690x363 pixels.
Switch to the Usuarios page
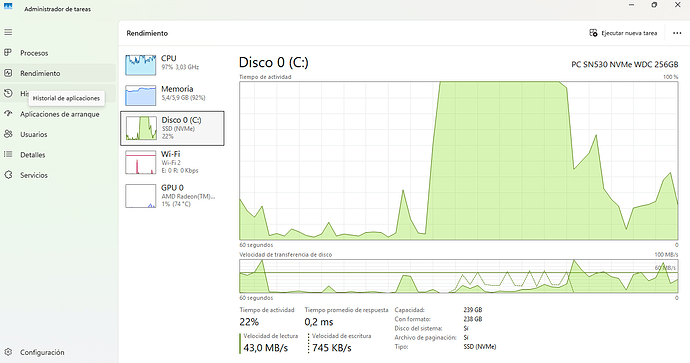[x=58, y=134]
